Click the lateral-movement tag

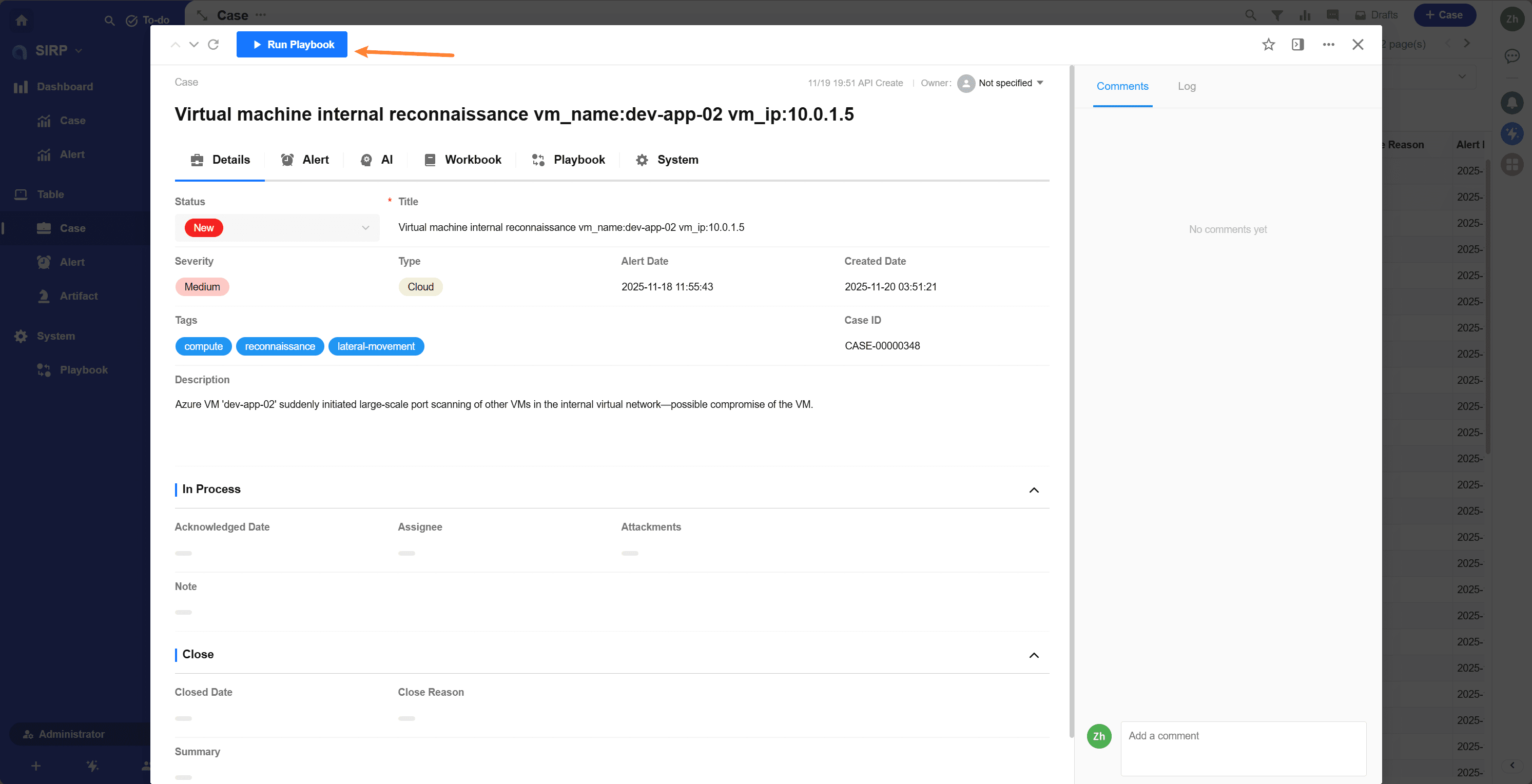tap(376, 346)
